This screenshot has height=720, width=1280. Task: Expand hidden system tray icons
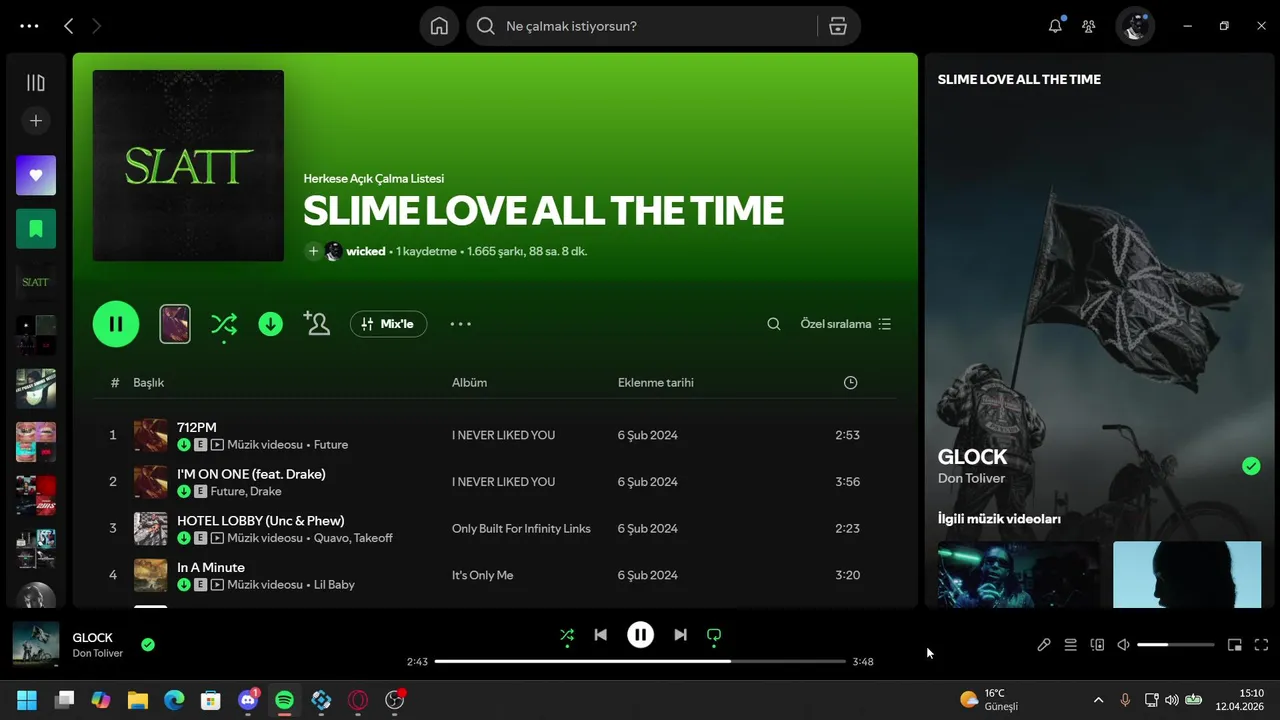(x=1098, y=700)
